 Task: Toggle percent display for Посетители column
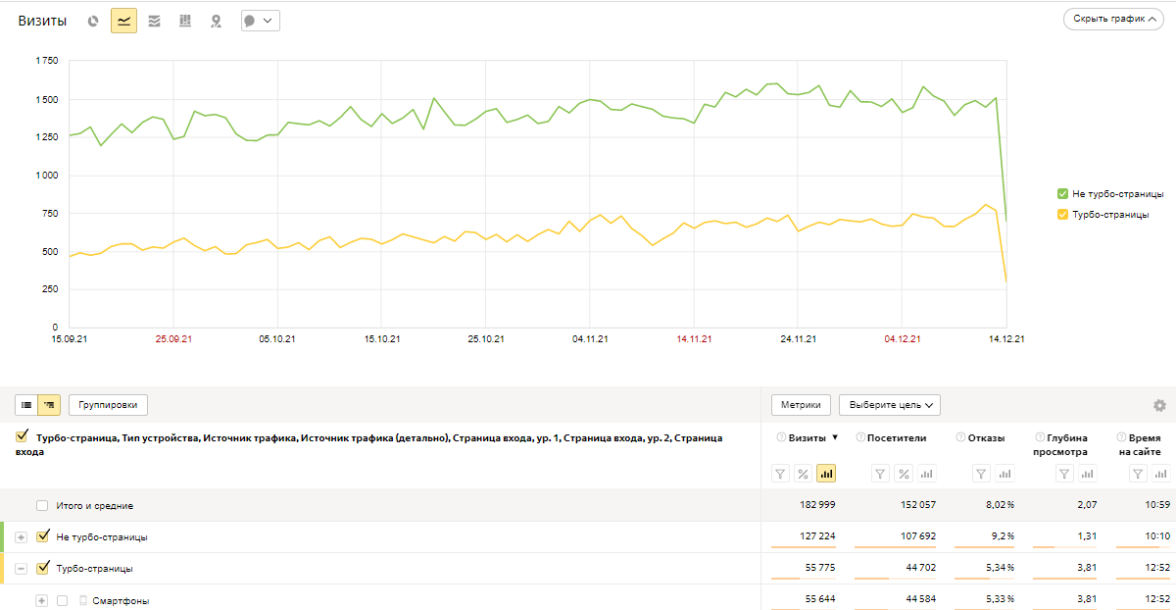point(903,474)
